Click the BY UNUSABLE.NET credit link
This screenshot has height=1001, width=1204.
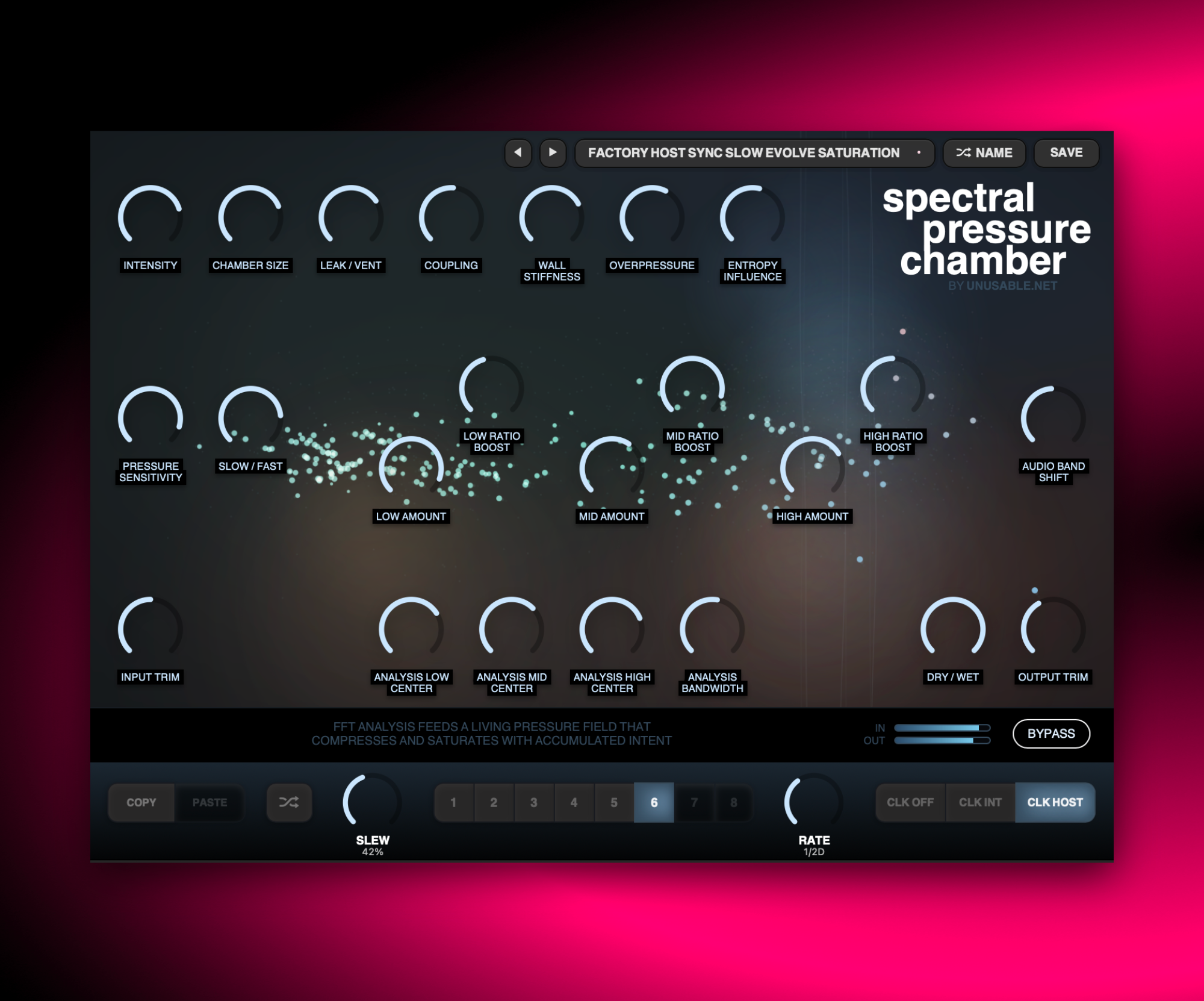point(1002,285)
